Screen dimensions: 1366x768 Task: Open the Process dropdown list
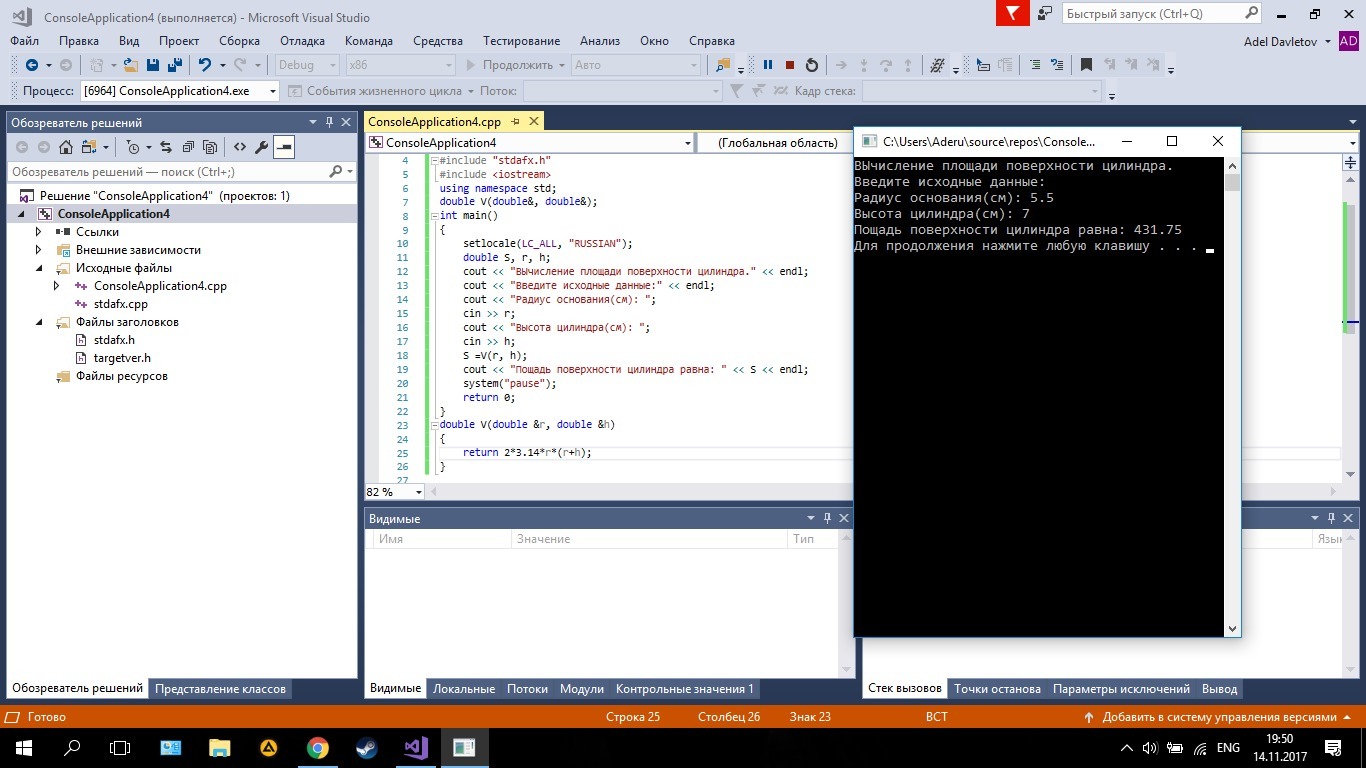[272, 91]
